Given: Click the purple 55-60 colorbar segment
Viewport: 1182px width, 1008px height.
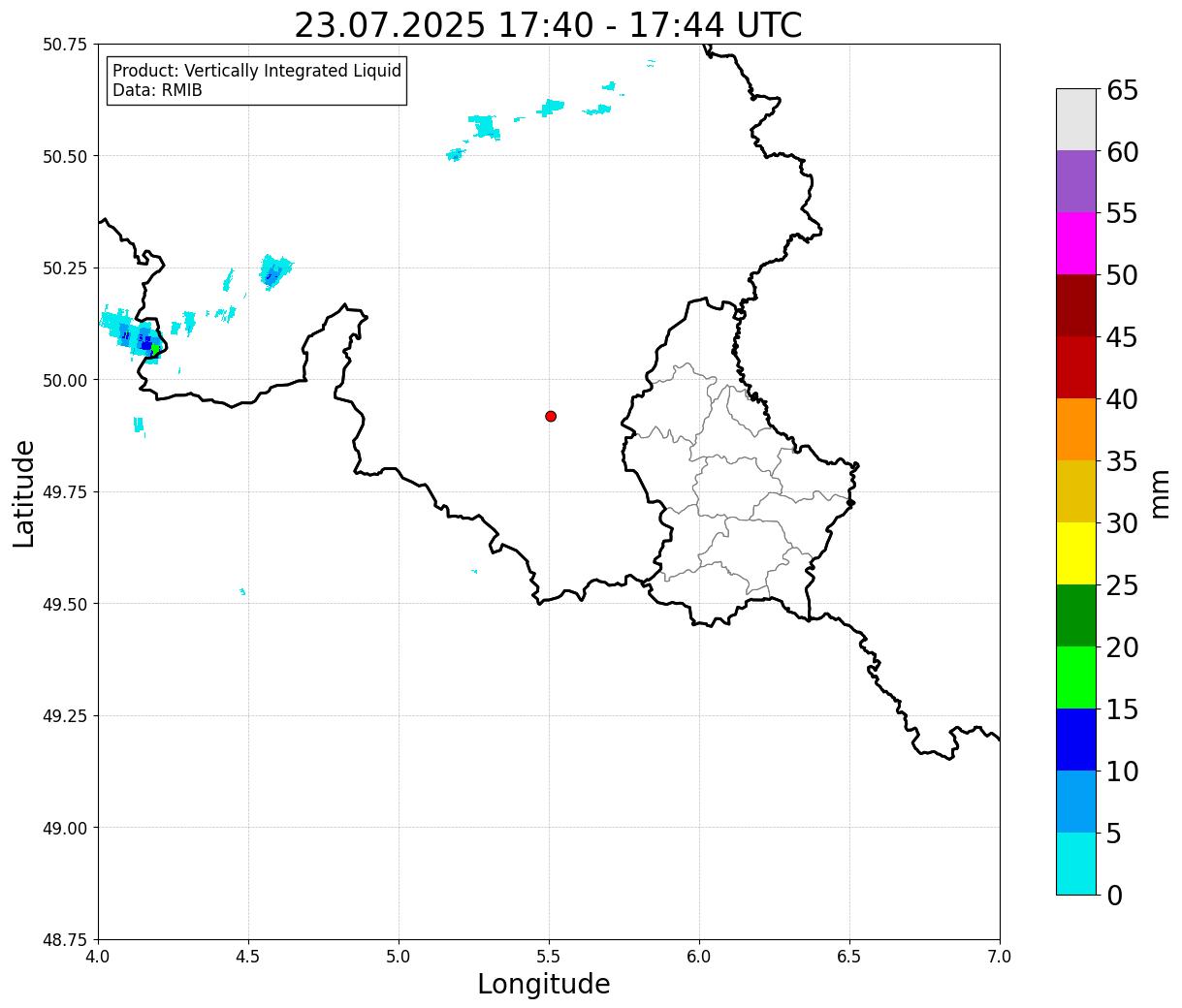Looking at the screenshot, I should pos(1076,181).
